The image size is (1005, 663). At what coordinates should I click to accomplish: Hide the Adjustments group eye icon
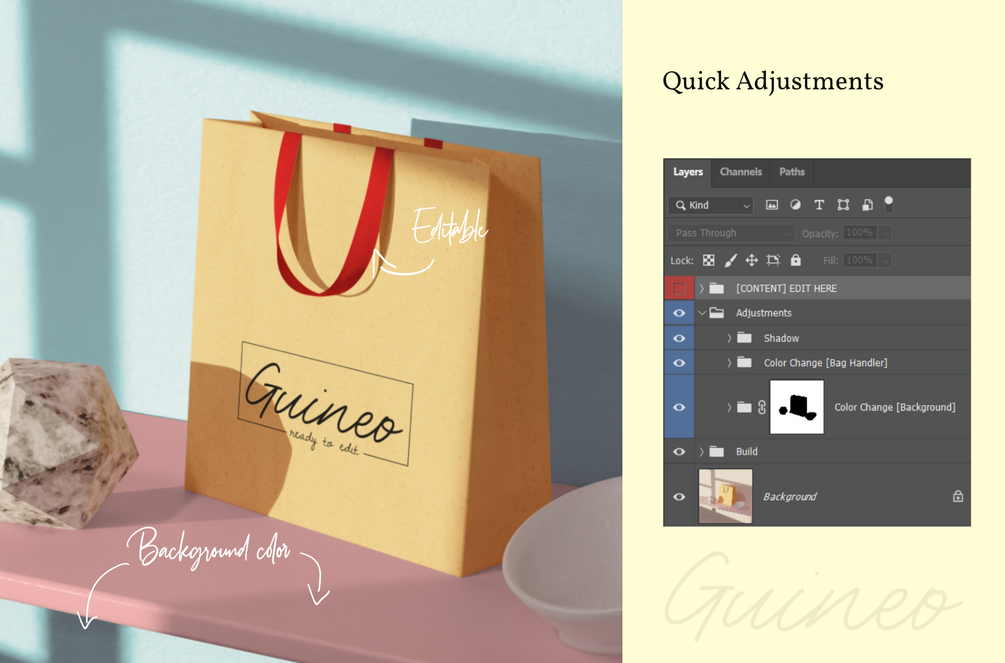tap(679, 313)
